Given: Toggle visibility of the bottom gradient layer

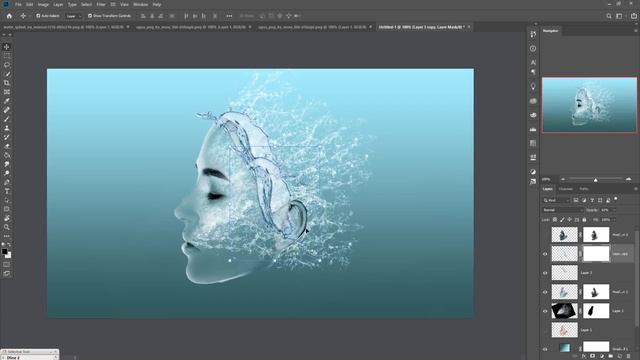Looking at the screenshot, I should [x=545, y=349].
